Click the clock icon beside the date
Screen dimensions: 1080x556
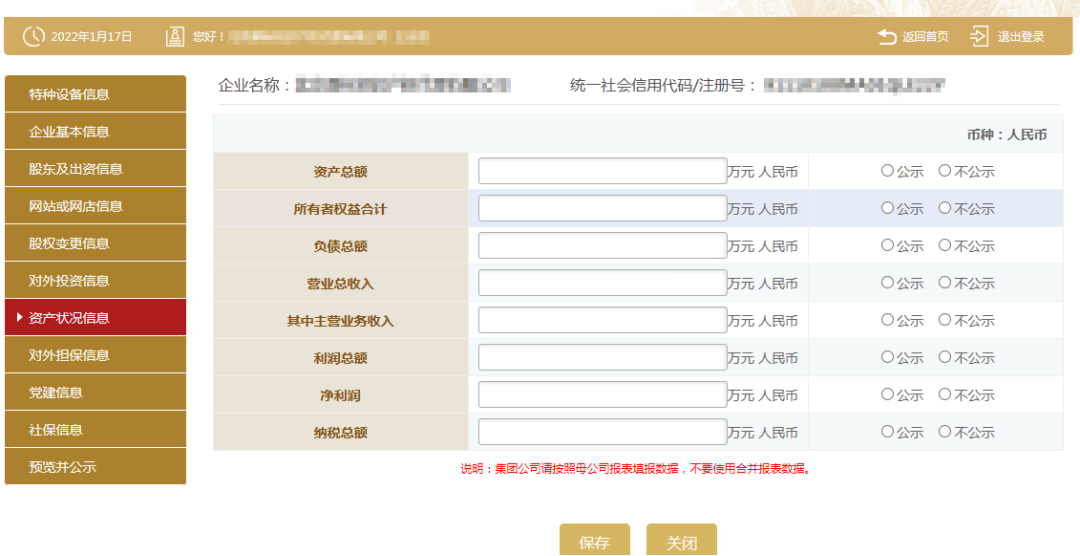pos(33,36)
